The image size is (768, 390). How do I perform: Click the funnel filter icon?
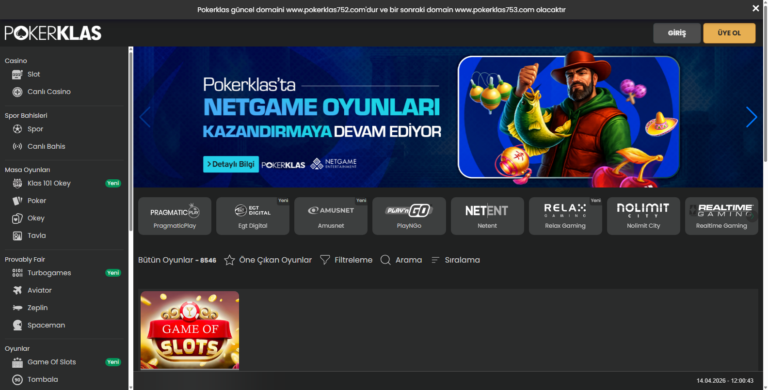tap(325, 260)
